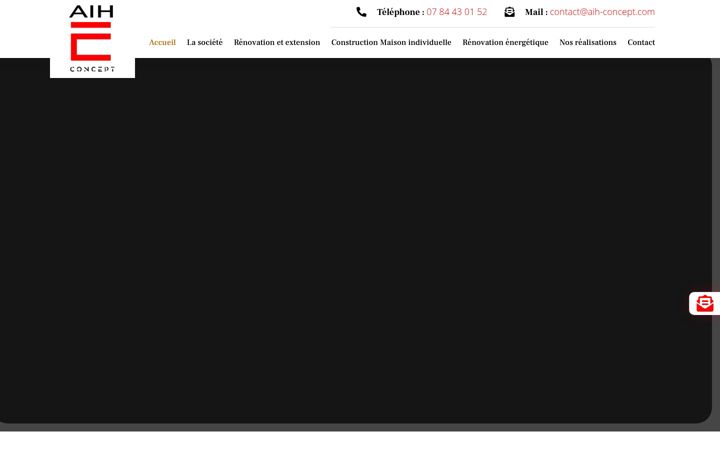The height and width of the screenshot is (450, 720).
Task: Click the Téléphone label text
Action: click(400, 12)
